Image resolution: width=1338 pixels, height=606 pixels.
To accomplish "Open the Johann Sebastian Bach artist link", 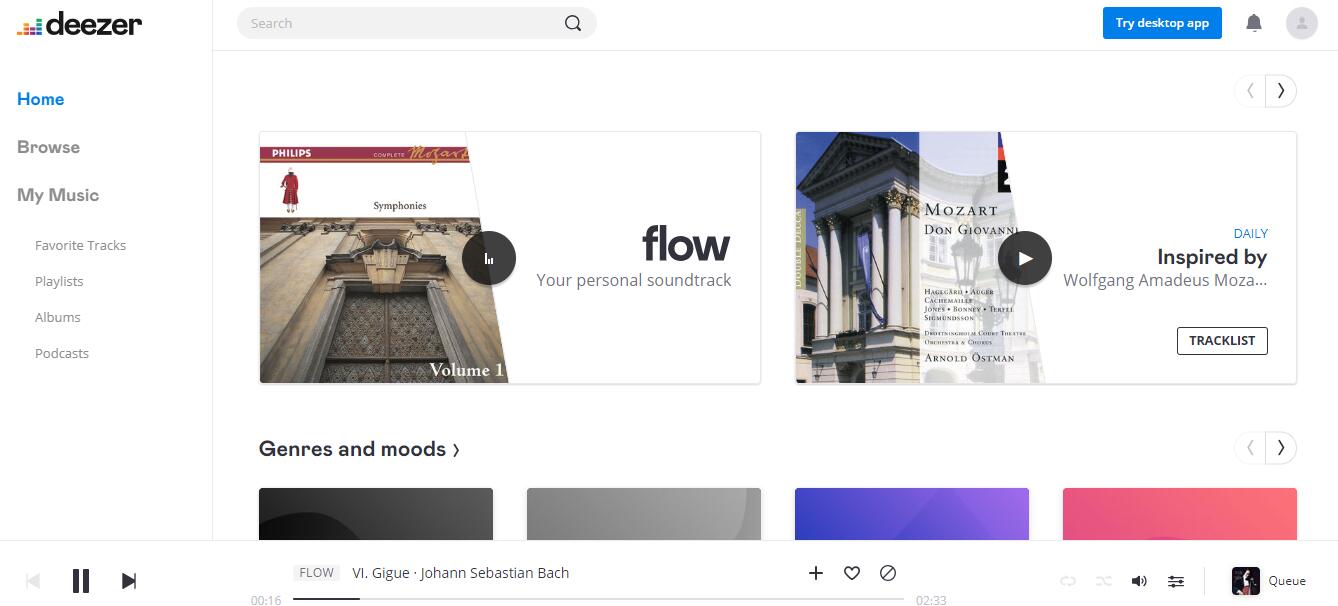I will (495, 573).
